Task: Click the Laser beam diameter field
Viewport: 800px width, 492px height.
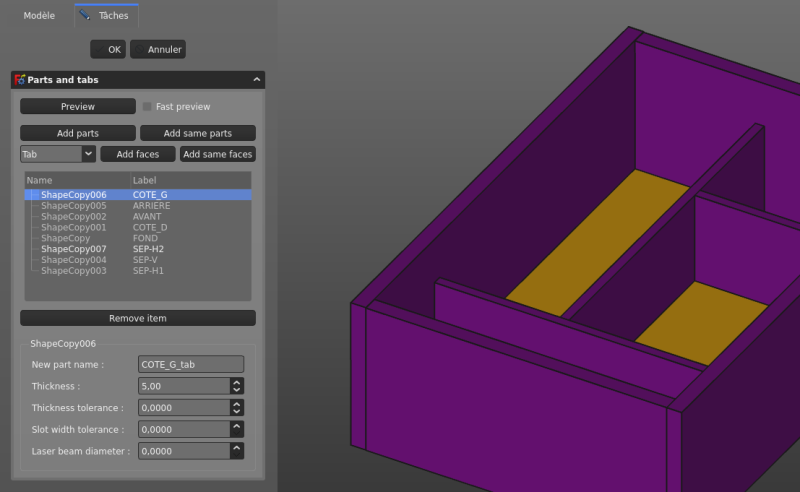Action: pyautogui.click(x=184, y=451)
